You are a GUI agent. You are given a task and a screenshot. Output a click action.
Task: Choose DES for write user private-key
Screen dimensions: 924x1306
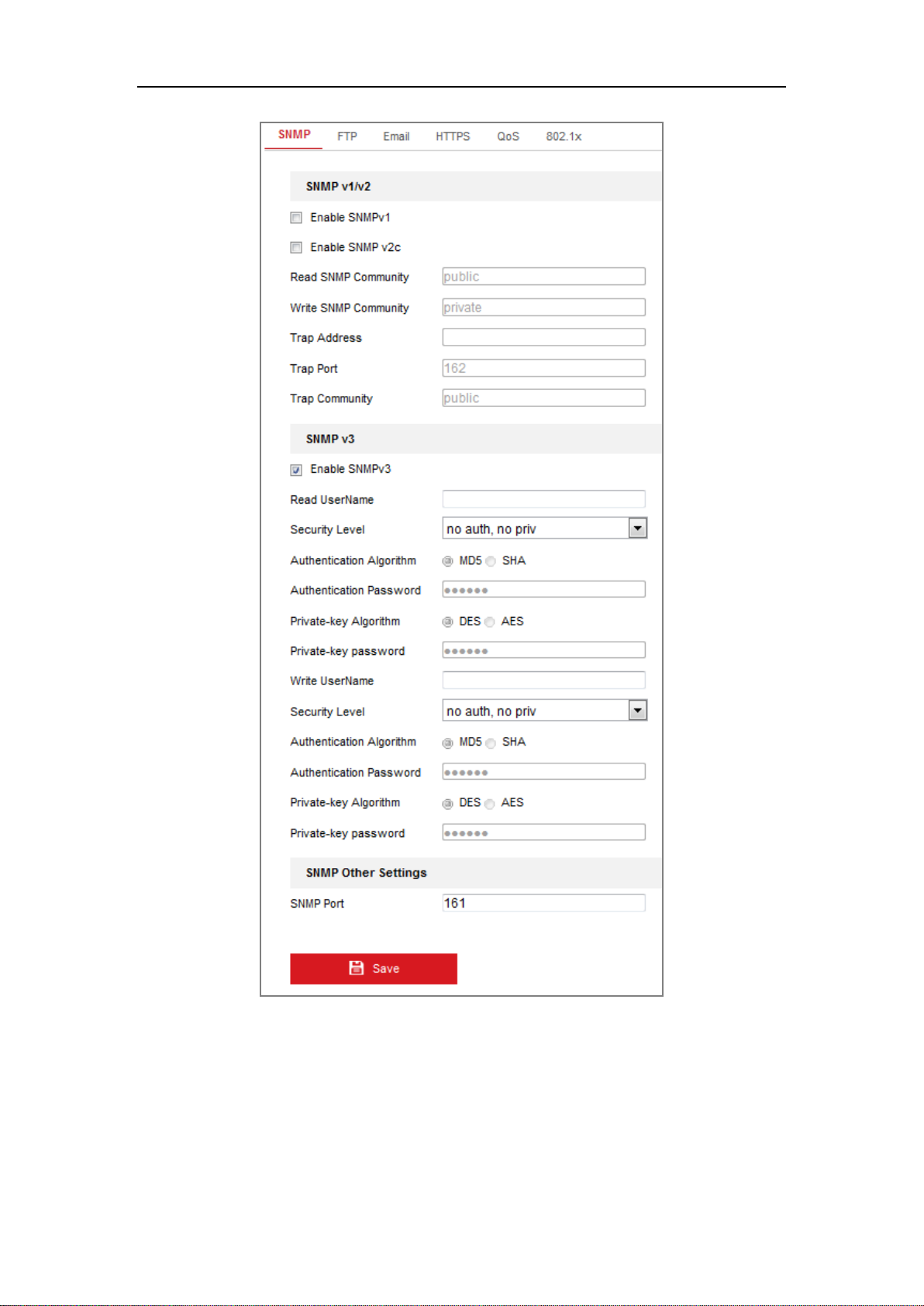tap(447, 804)
